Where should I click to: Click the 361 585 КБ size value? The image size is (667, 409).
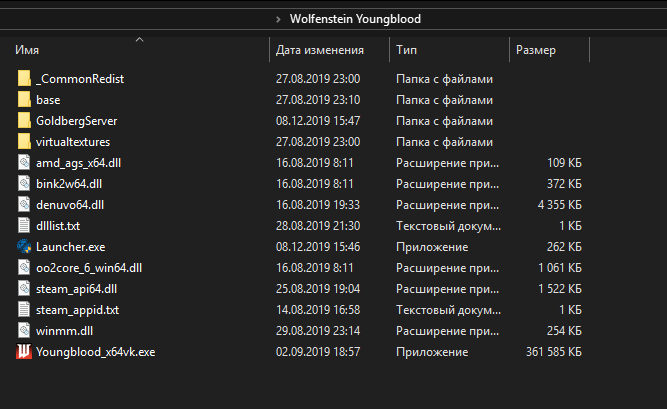(554, 352)
